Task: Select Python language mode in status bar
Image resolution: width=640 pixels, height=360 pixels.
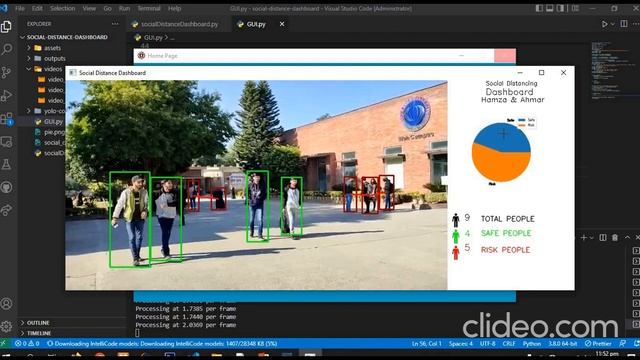Action: [532, 344]
